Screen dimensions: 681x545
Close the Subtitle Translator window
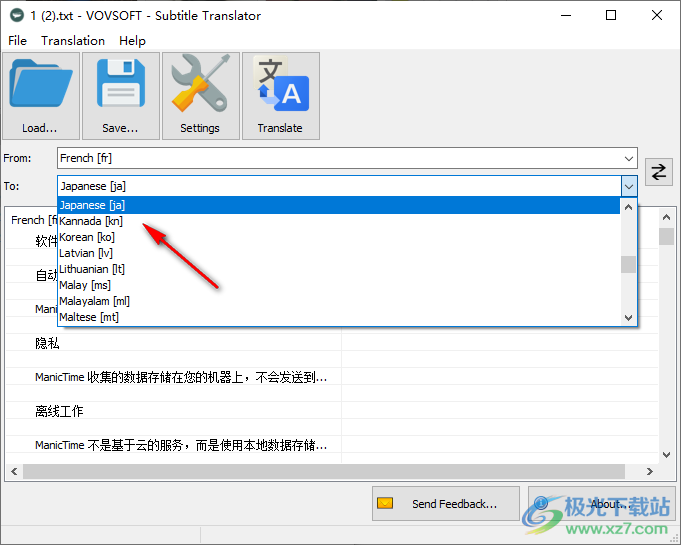[657, 16]
